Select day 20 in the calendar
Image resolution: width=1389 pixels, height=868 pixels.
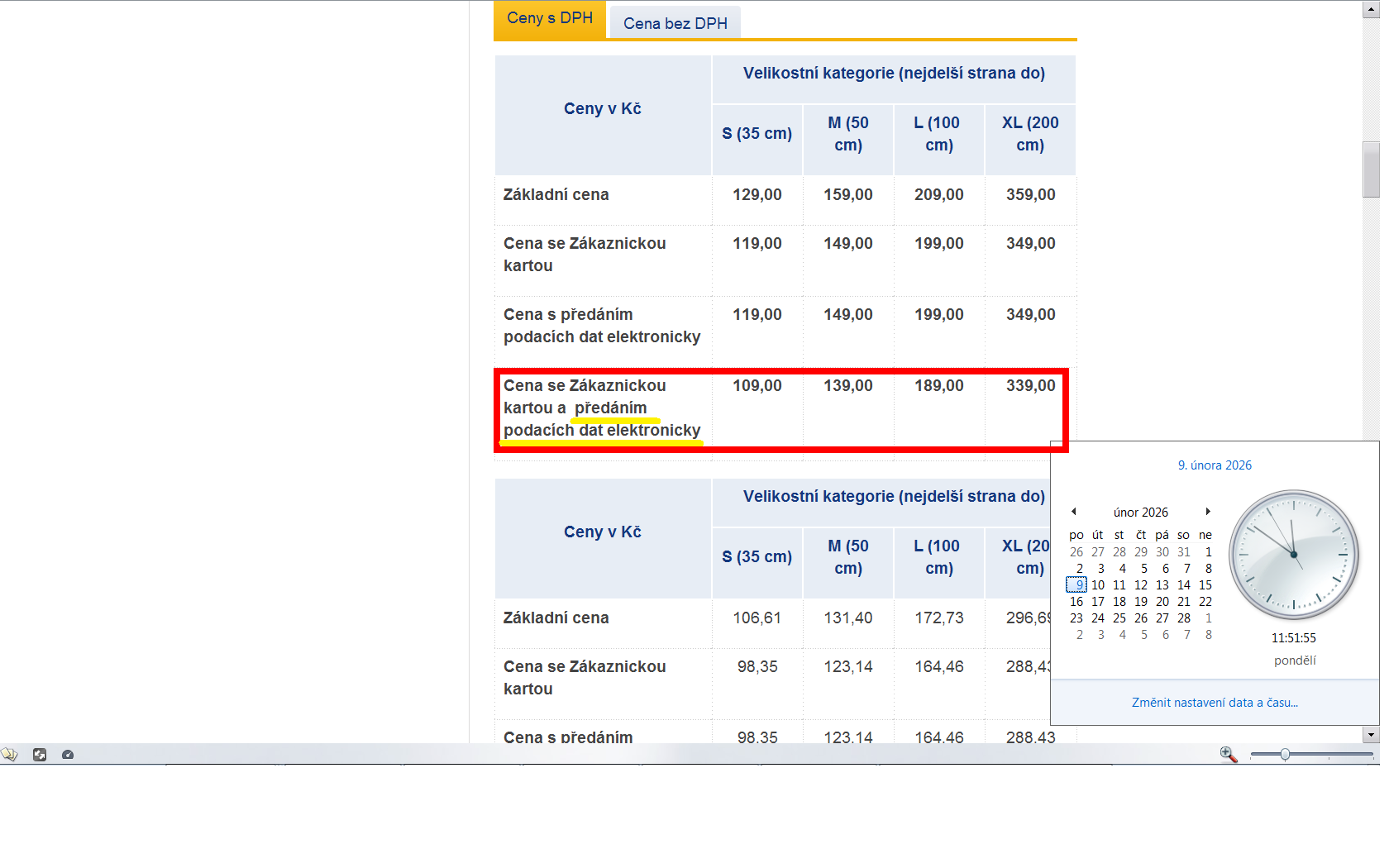[1162, 602]
